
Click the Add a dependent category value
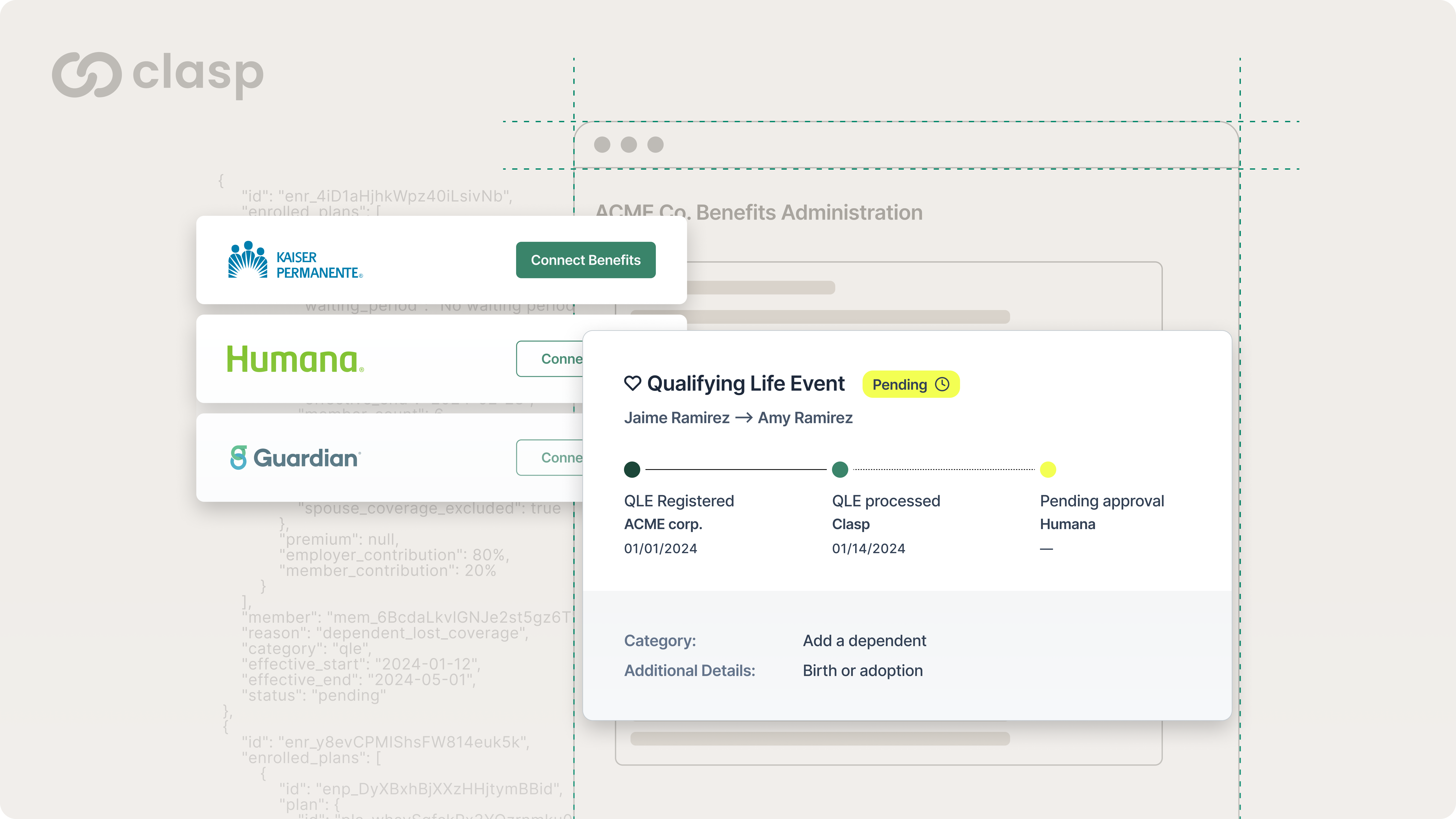click(864, 640)
